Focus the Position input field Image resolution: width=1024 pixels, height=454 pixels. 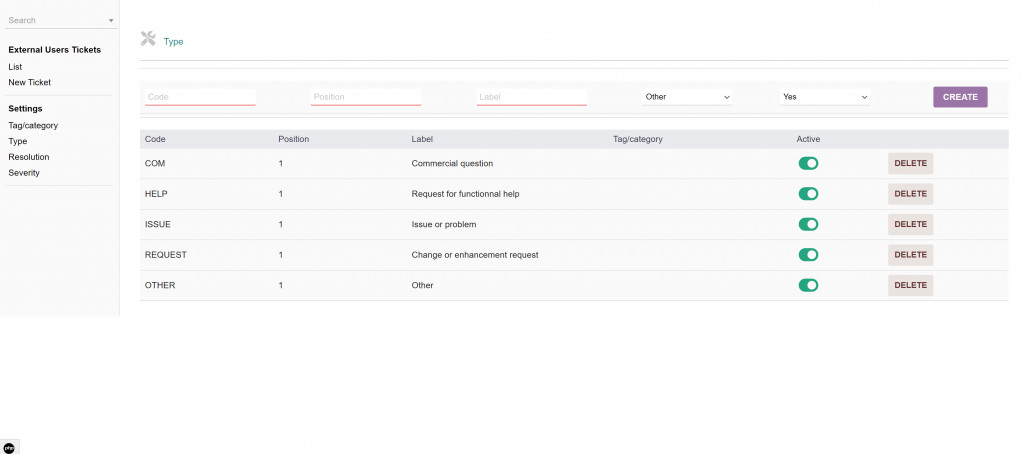366,97
